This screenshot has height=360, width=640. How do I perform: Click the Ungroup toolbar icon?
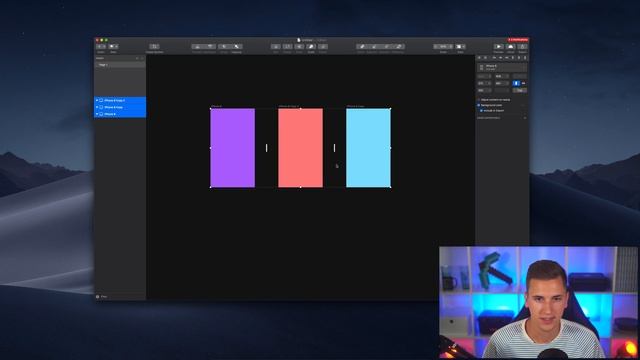[237, 47]
